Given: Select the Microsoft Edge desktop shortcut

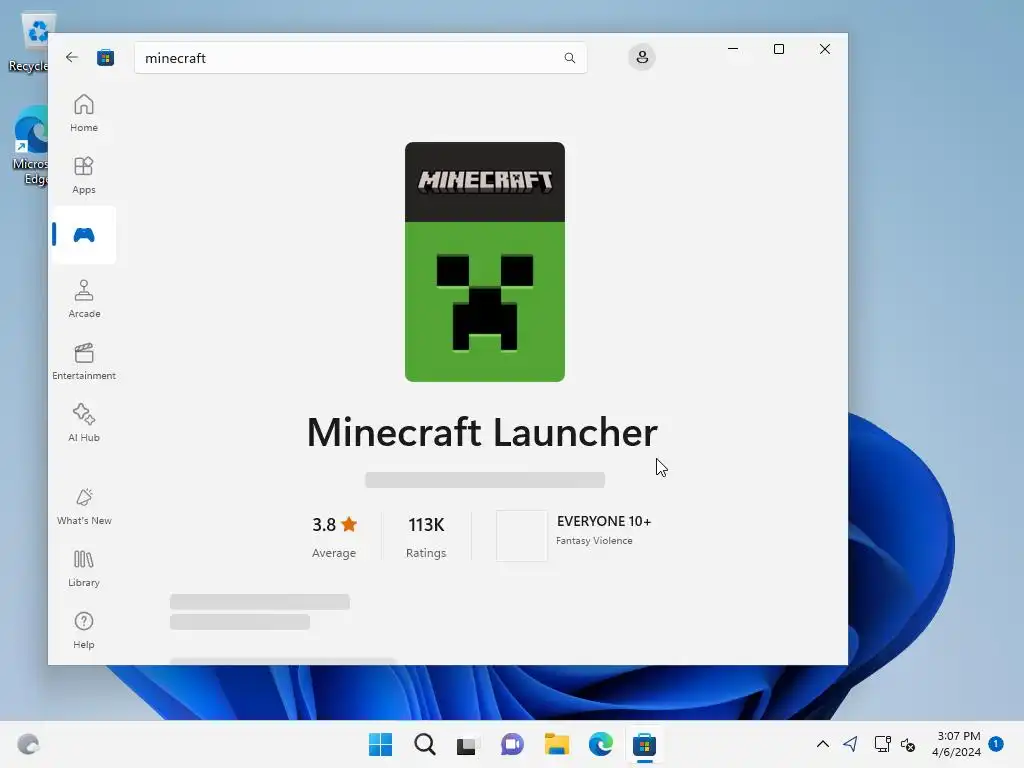Looking at the screenshot, I should (30, 146).
